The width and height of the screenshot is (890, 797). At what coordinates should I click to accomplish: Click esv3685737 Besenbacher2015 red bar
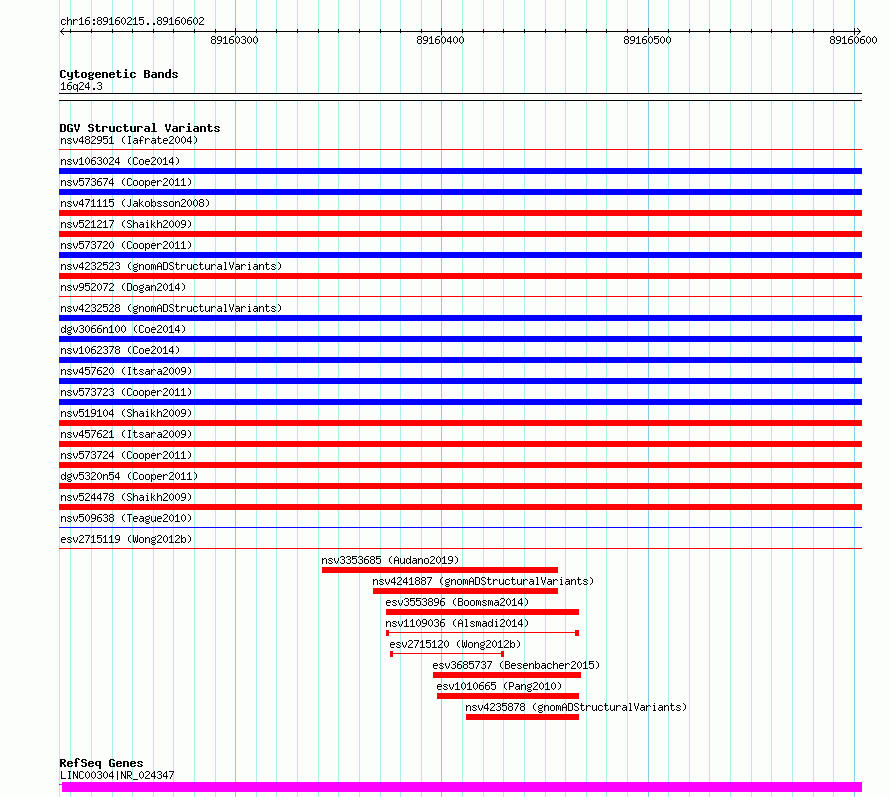click(507, 675)
